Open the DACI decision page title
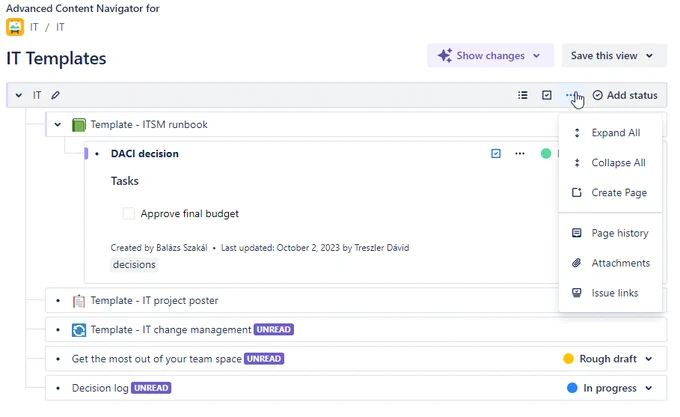The width and height of the screenshot is (680, 417). pyautogui.click(x=144, y=153)
